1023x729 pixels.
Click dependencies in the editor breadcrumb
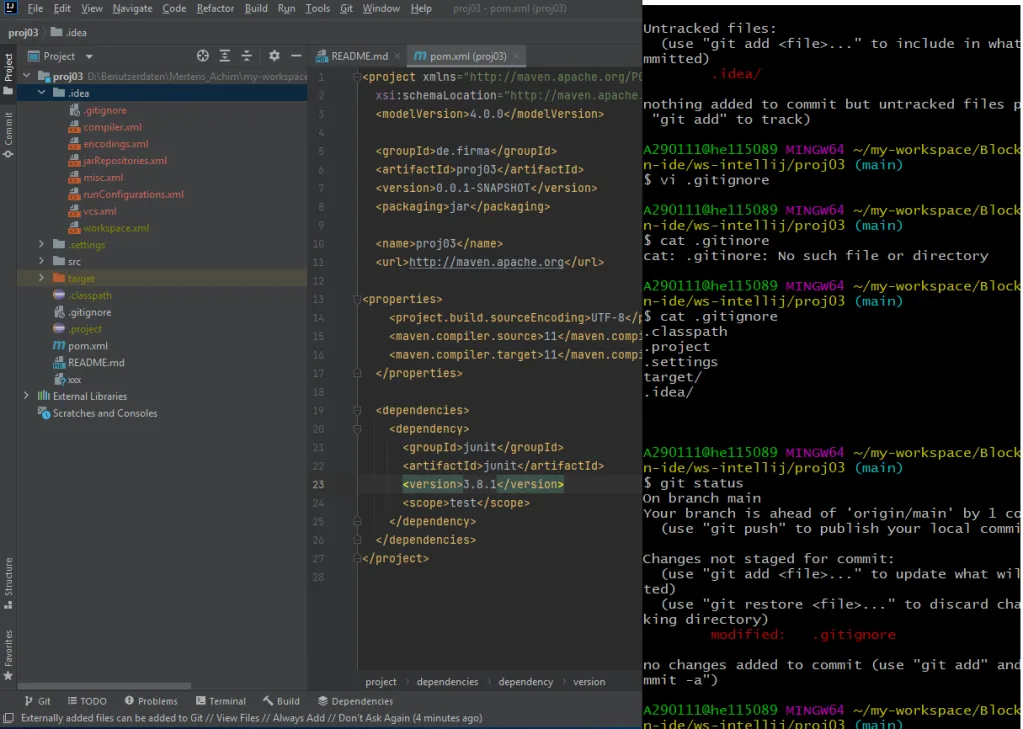pos(448,681)
